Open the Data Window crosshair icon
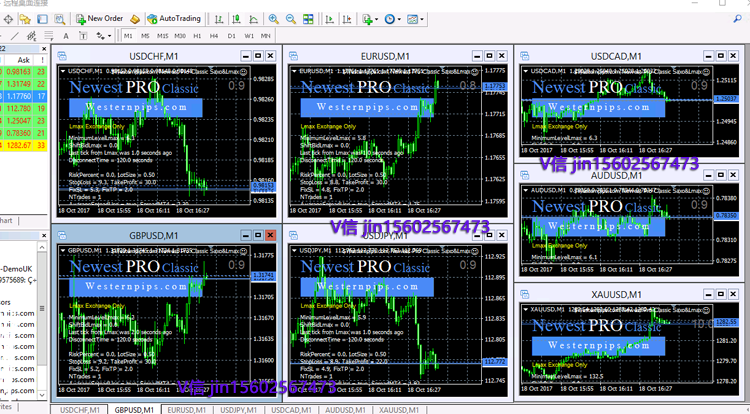The height and width of the screenshot is (414, 750). pos(8,19)
